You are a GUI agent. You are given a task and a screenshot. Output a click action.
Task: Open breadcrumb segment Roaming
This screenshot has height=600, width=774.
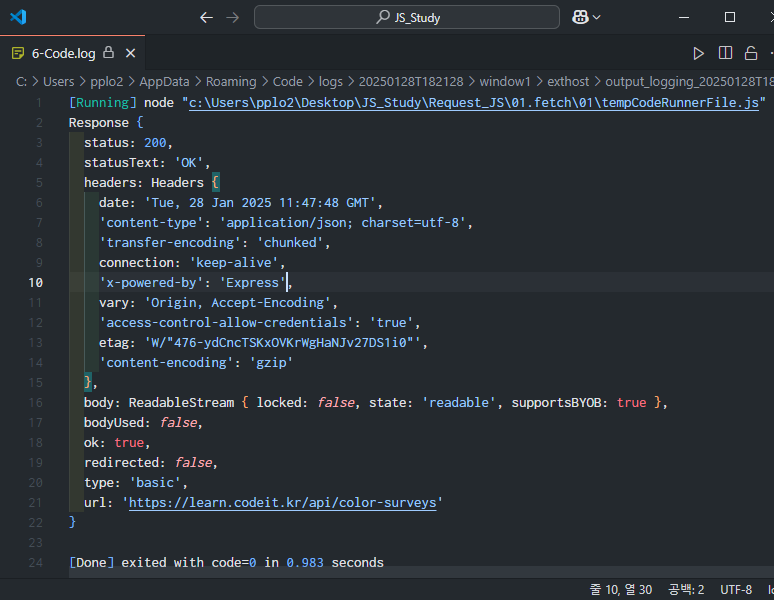point(231,81)
